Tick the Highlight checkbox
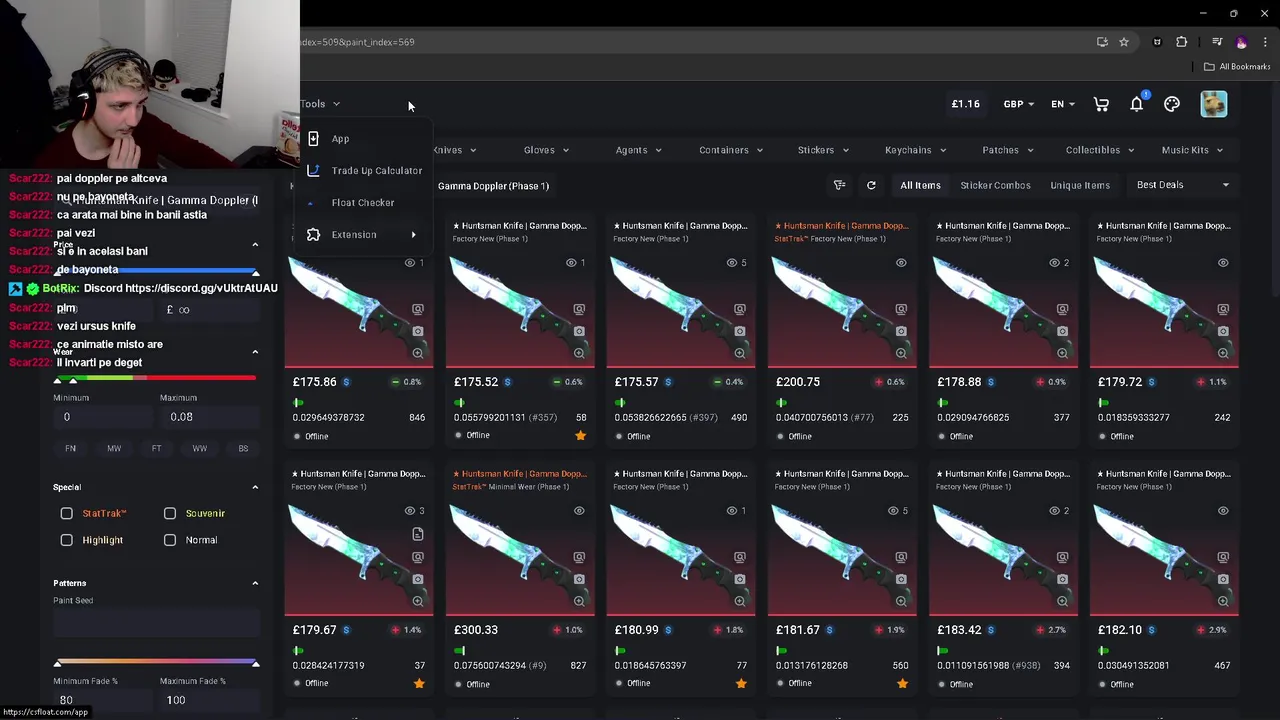 click(x=67, y=540)
